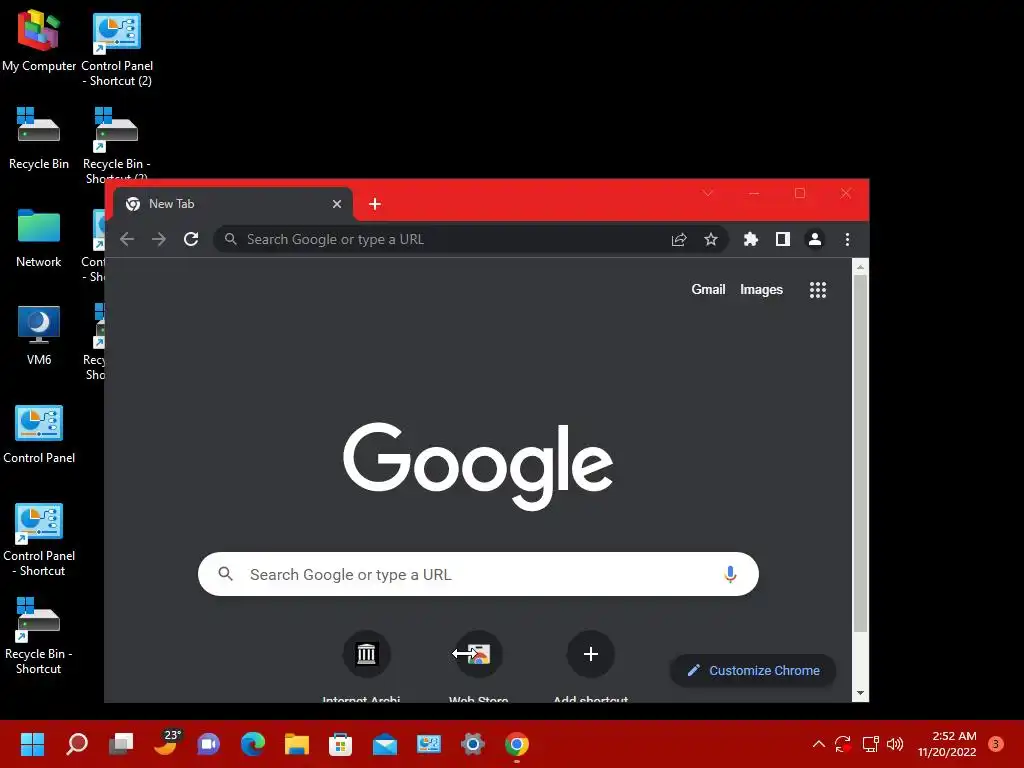Open taskbar Search
The height and width of the screenshot is (768, 1024).
pos(77,744)
